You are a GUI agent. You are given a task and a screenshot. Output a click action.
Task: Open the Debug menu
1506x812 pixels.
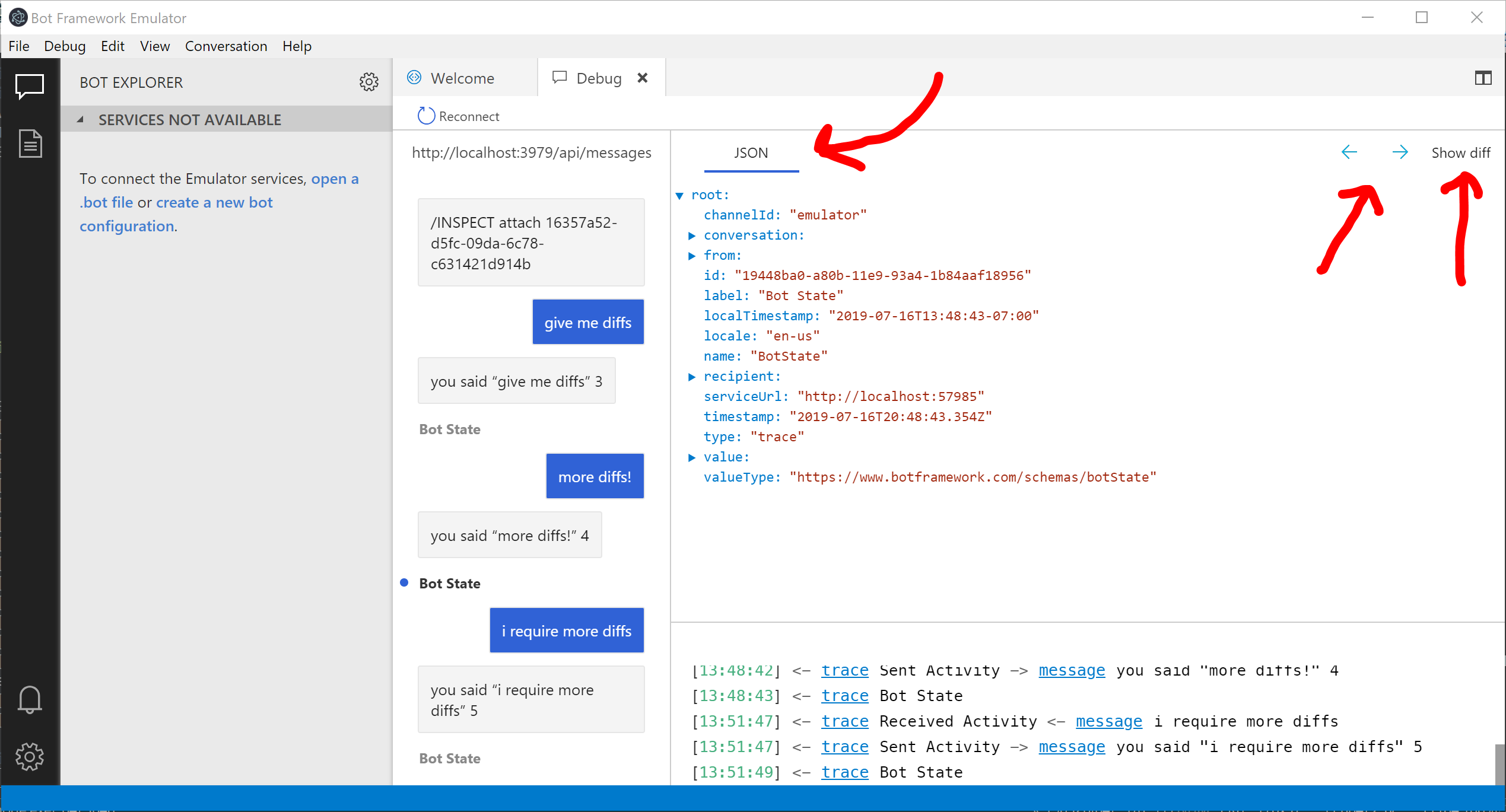65,46
